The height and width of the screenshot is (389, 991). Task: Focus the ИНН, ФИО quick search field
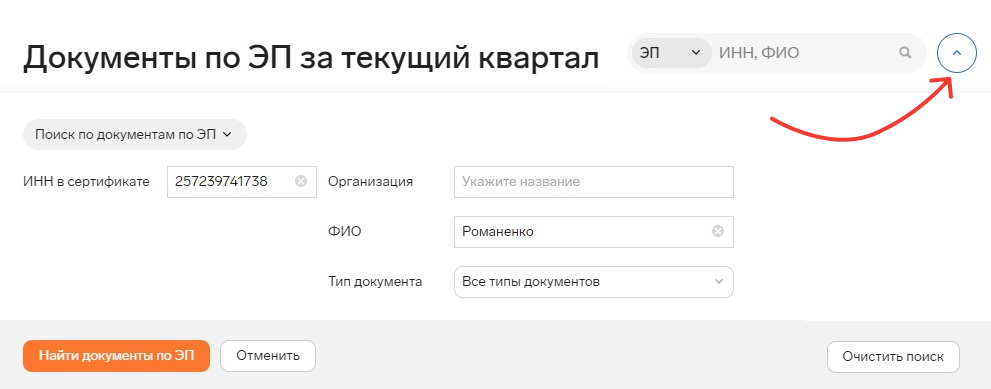coord(806,53)
